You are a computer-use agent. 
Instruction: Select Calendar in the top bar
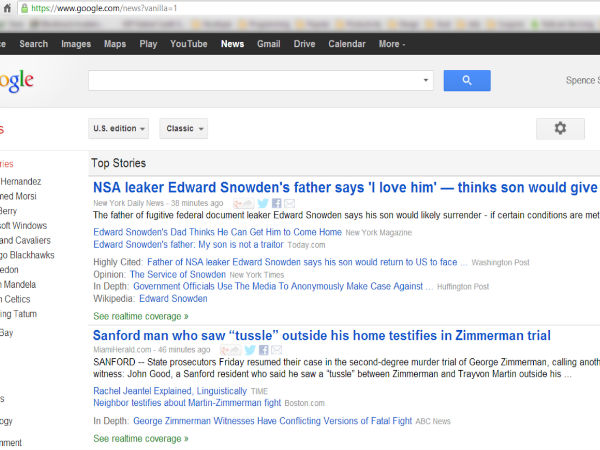coord(347,44)
